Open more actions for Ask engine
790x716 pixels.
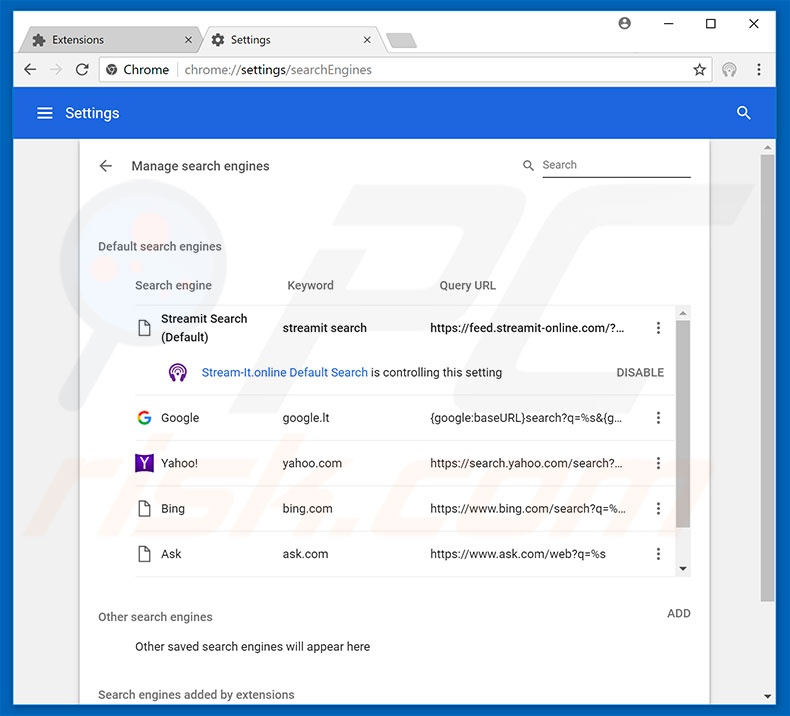[658, 554]
